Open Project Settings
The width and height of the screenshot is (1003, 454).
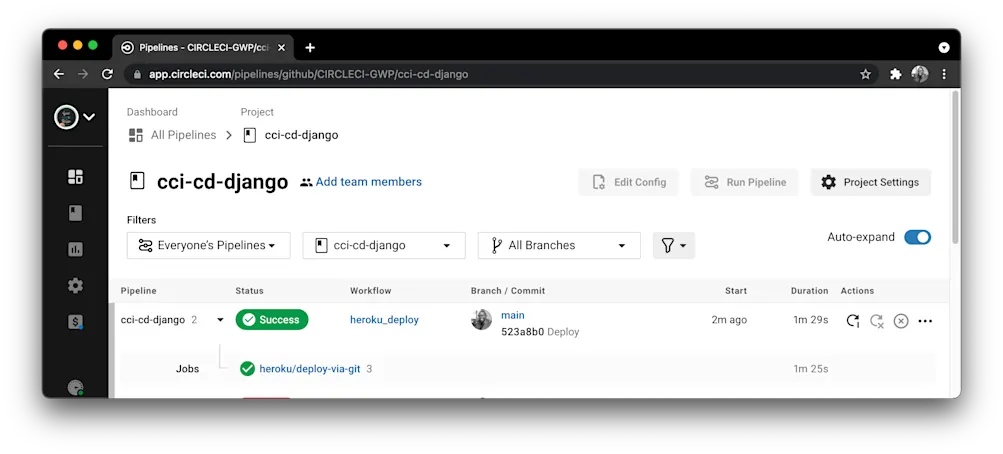[871, 182]
